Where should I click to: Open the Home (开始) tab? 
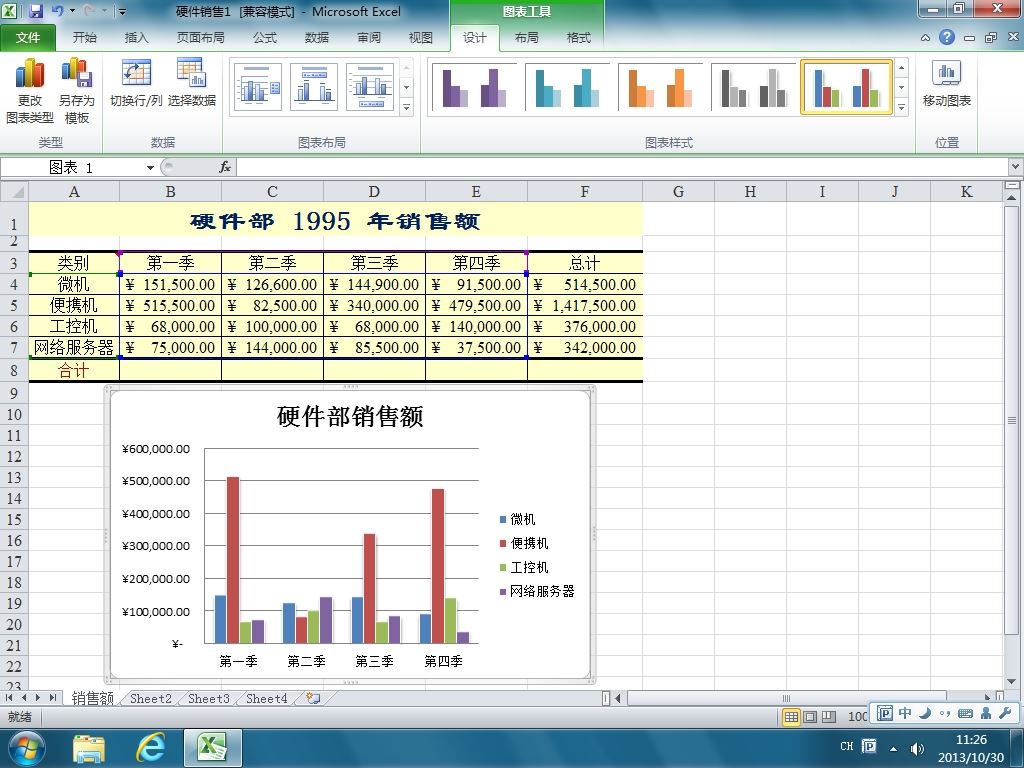pyautogui.click(x=84, y=38)
